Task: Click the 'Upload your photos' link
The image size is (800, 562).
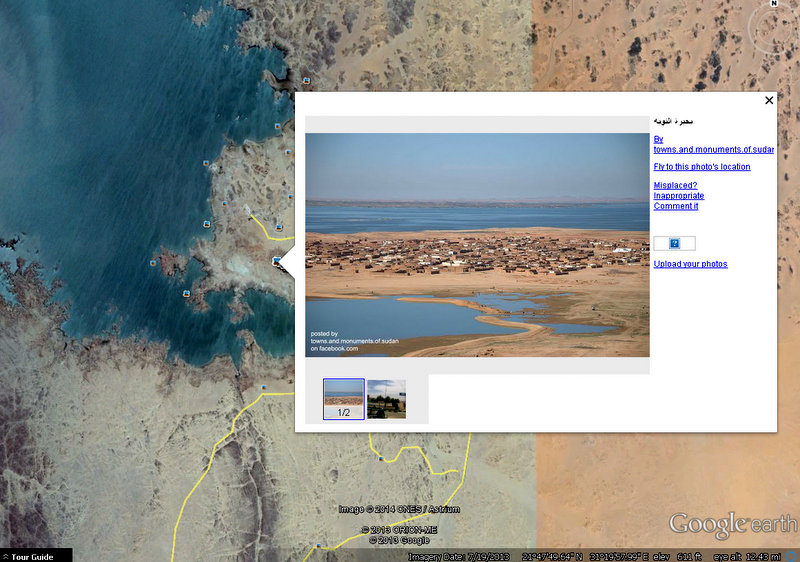Action: point(690,264)
